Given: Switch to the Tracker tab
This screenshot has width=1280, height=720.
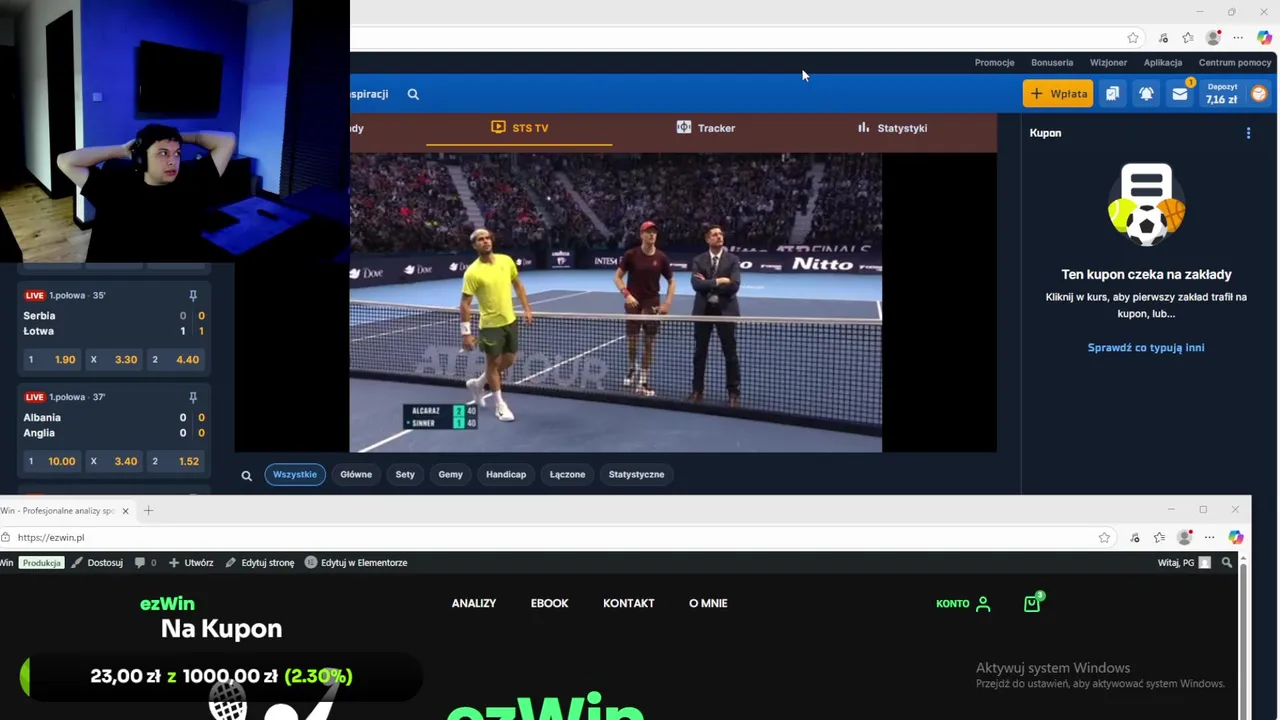Looking at the screenshot, I should point(706,128).
